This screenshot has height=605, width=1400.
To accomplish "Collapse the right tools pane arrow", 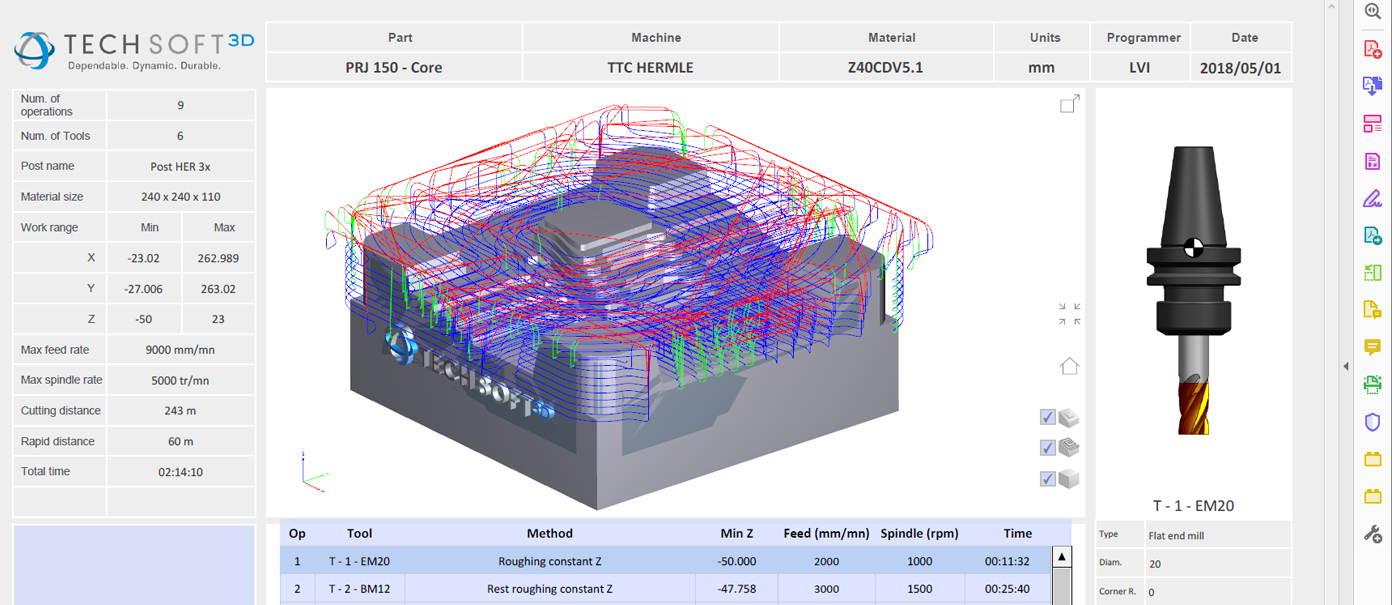I will click(x=1345, y=367).
